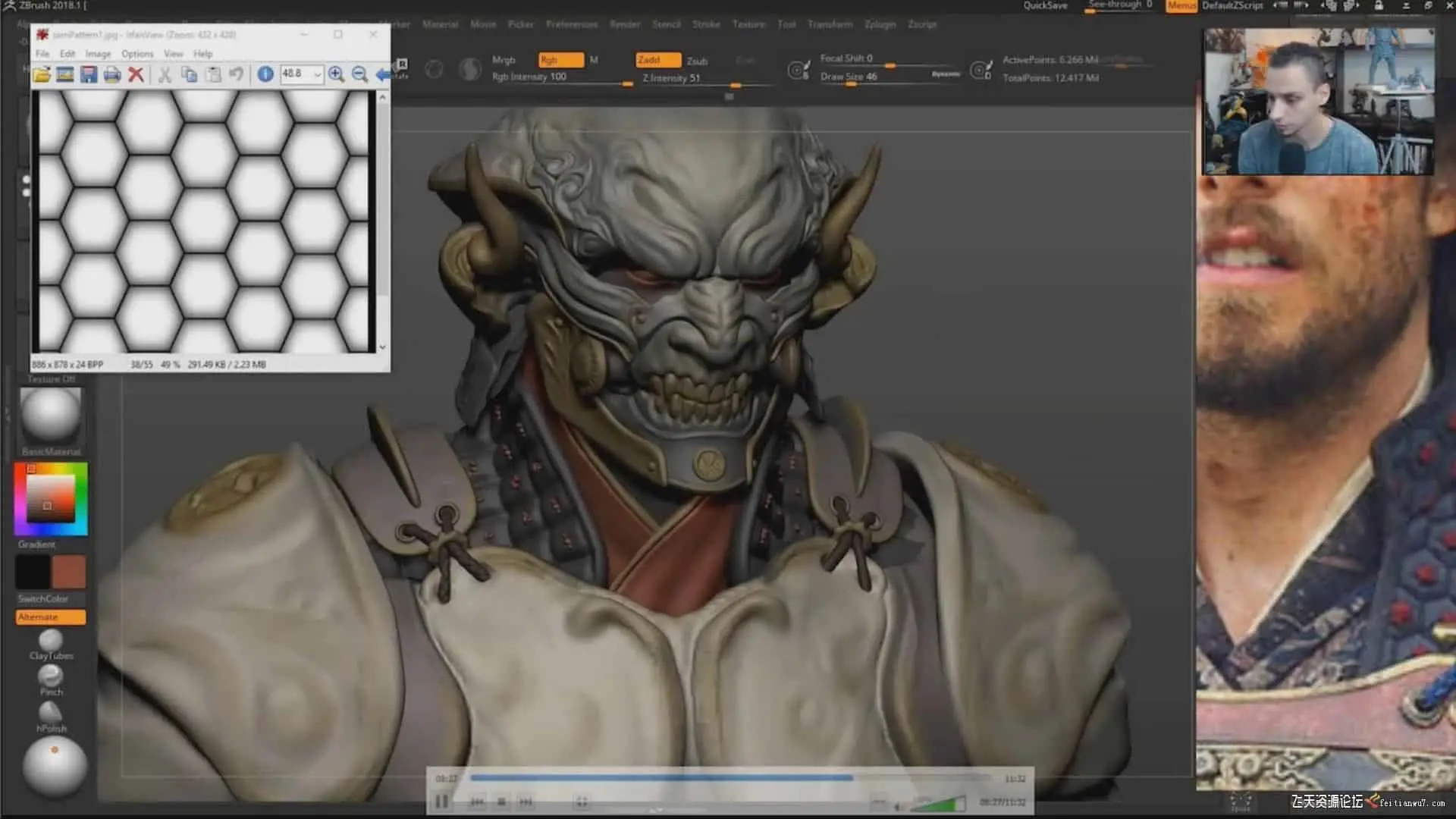Select hPolish brush
This screenshot has height=819, width=1456.
(51, 716)
